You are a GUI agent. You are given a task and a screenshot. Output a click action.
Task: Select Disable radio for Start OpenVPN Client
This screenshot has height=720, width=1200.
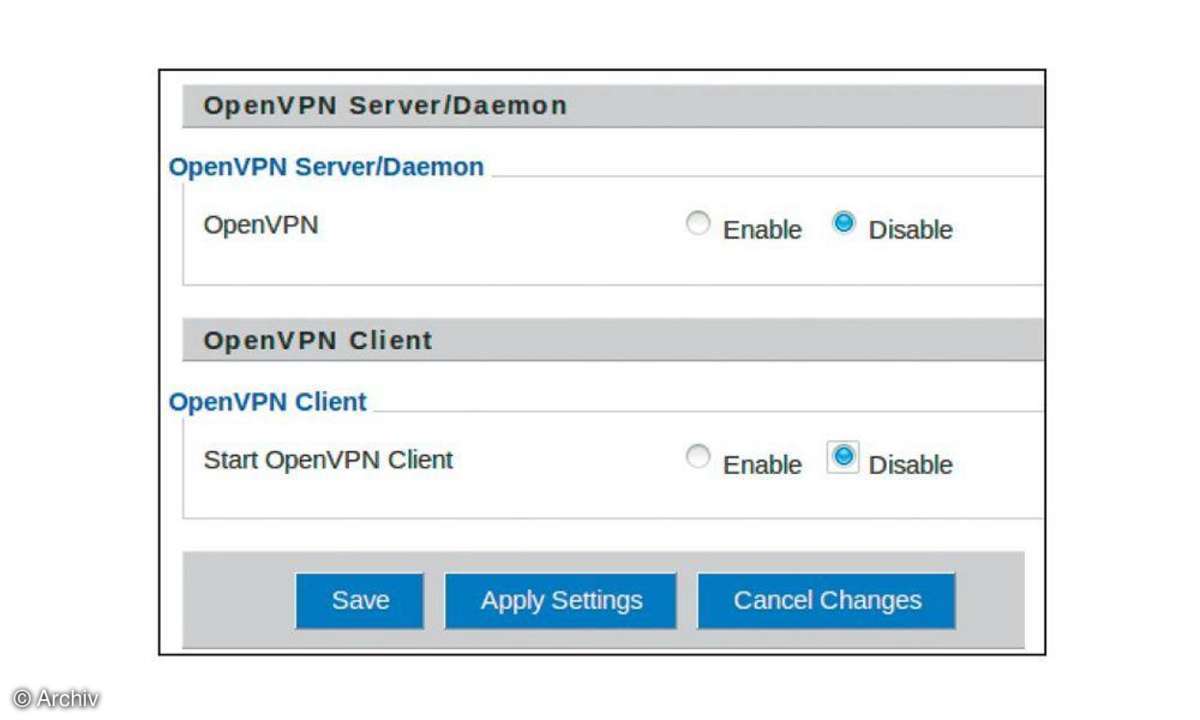click(x=844, y=458)
